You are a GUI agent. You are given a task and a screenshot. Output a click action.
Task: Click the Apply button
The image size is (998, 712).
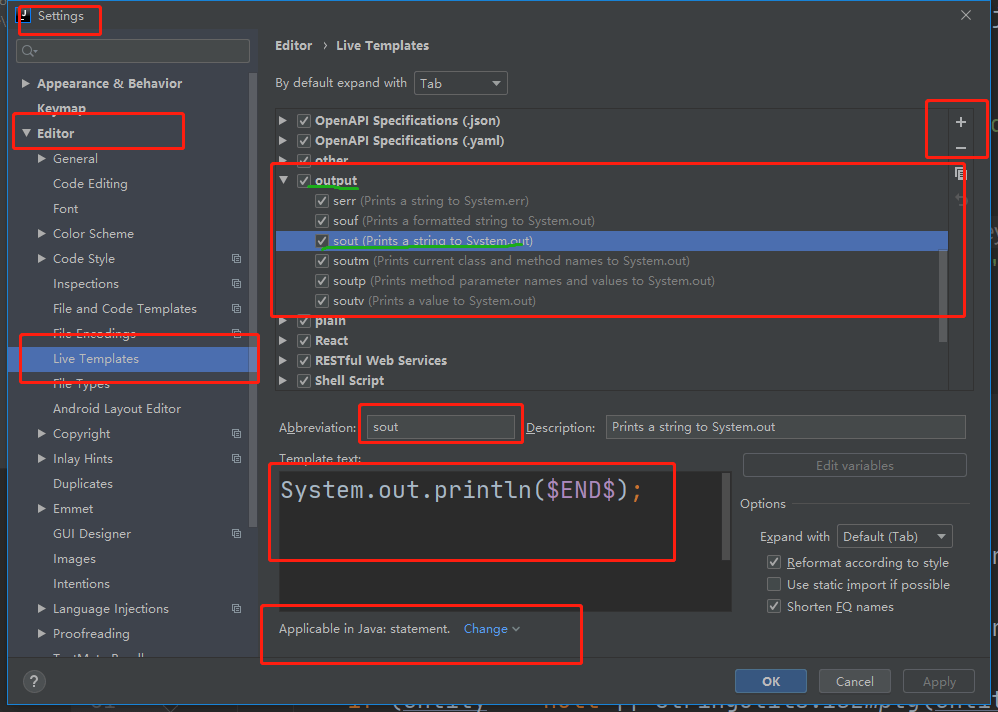(x=939, y=681)
